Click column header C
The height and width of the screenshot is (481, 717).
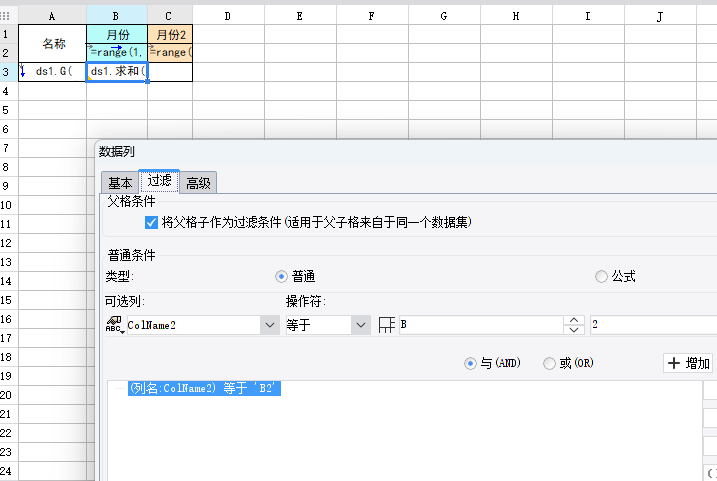(x=170, y=16)
